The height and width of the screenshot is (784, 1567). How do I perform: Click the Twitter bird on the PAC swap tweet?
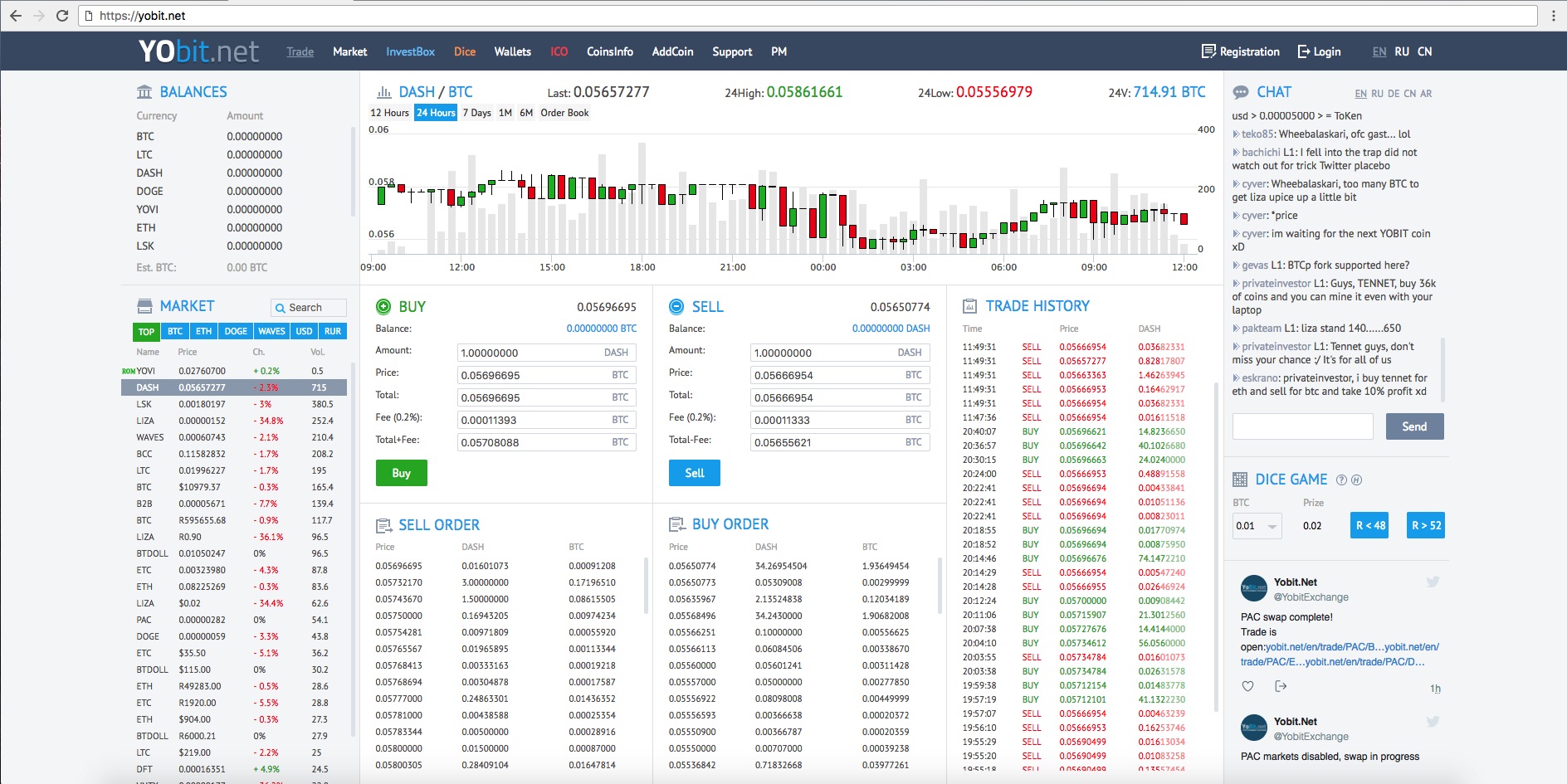[1433, 582]
